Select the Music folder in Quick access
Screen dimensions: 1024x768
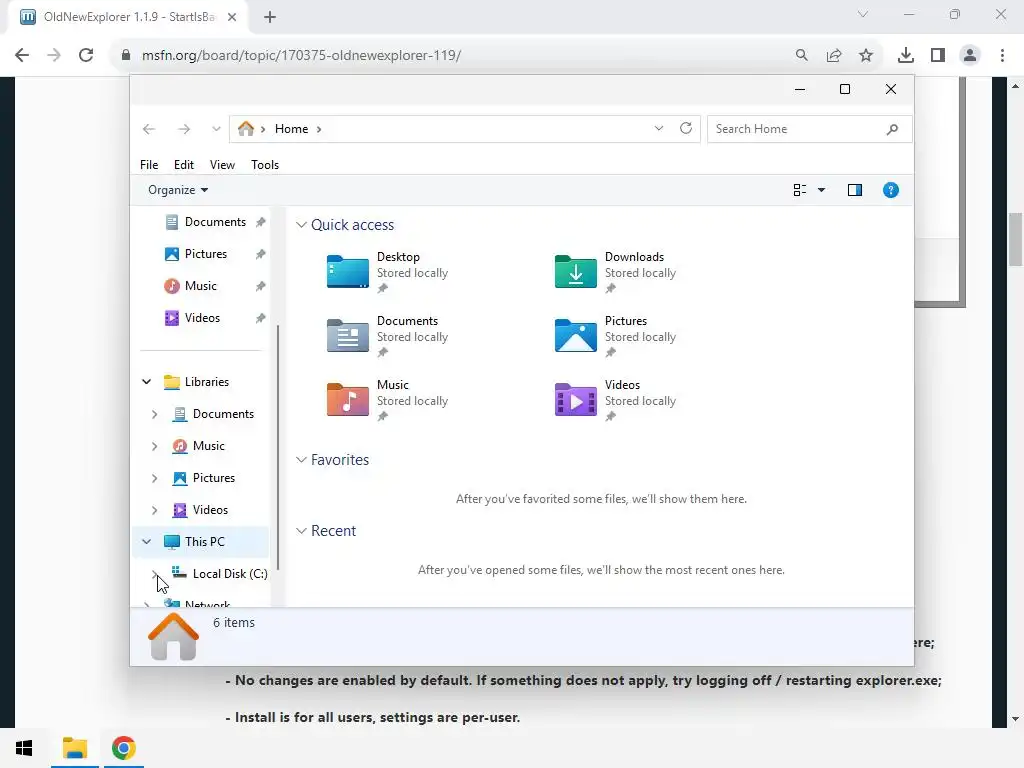(x=347, y=400)
